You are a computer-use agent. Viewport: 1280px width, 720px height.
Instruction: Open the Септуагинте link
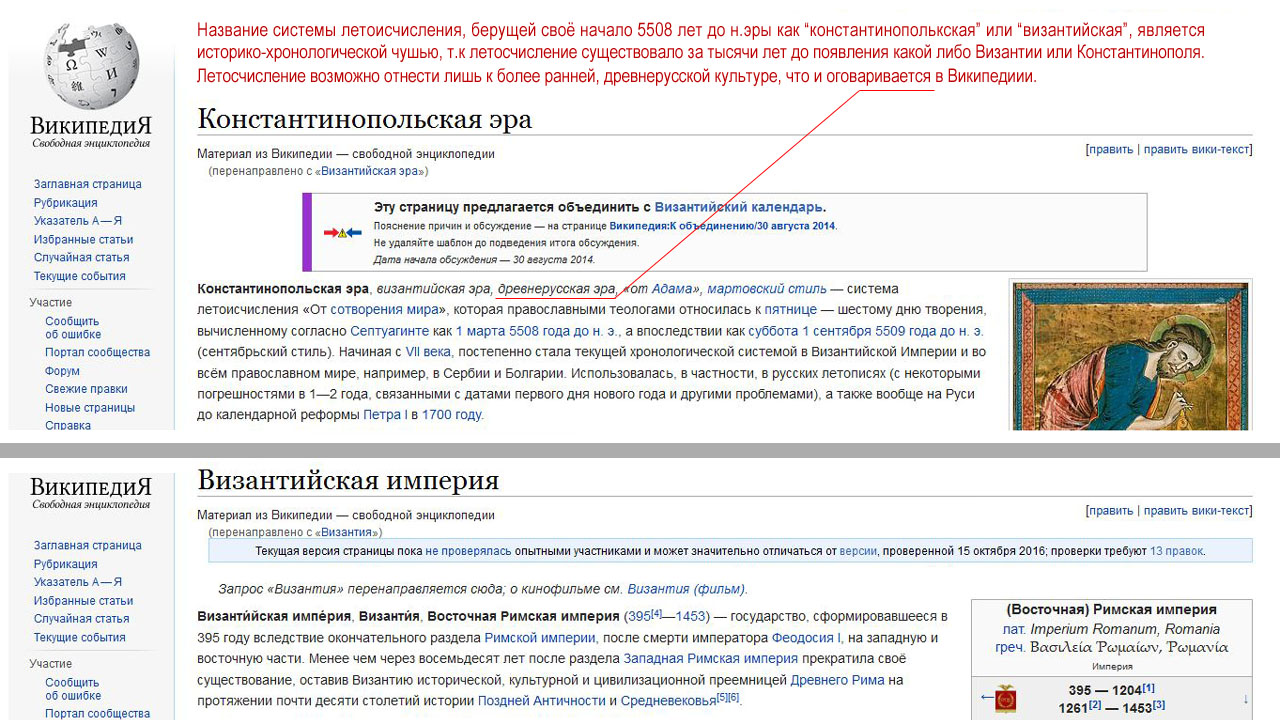[x=391, y=331]
